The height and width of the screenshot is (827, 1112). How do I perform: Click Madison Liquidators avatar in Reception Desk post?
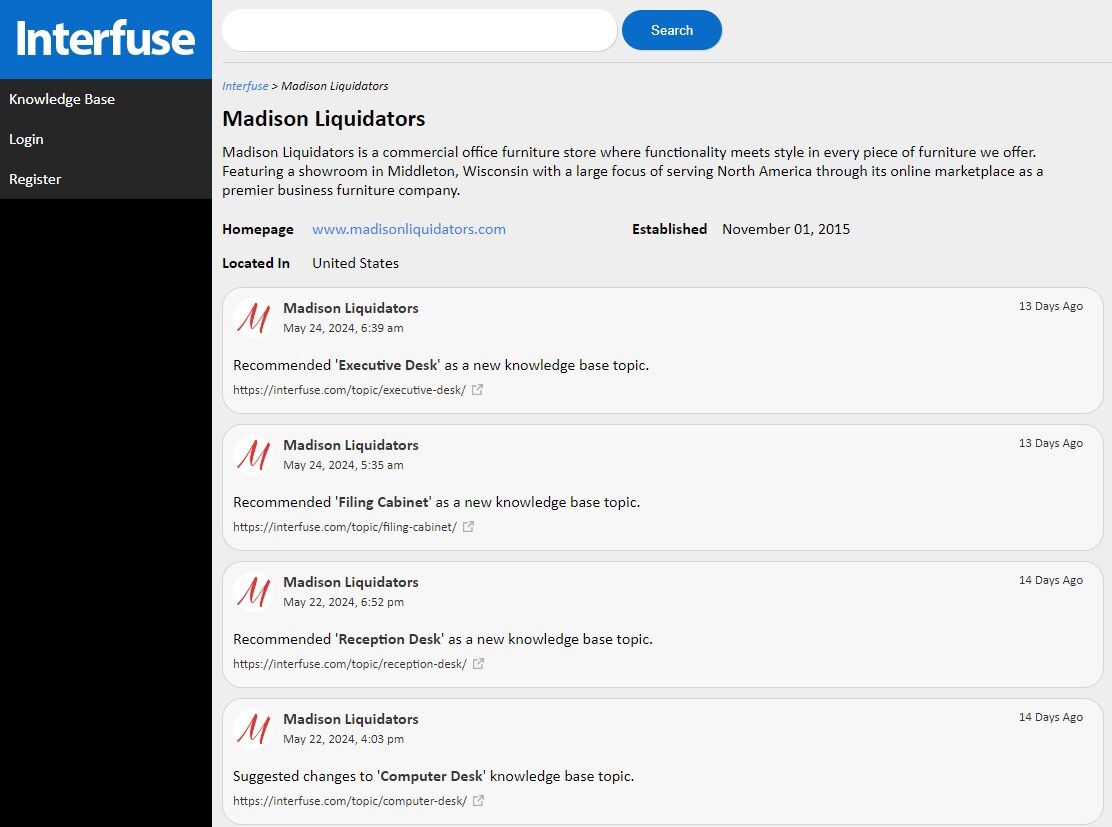(253, 591)
